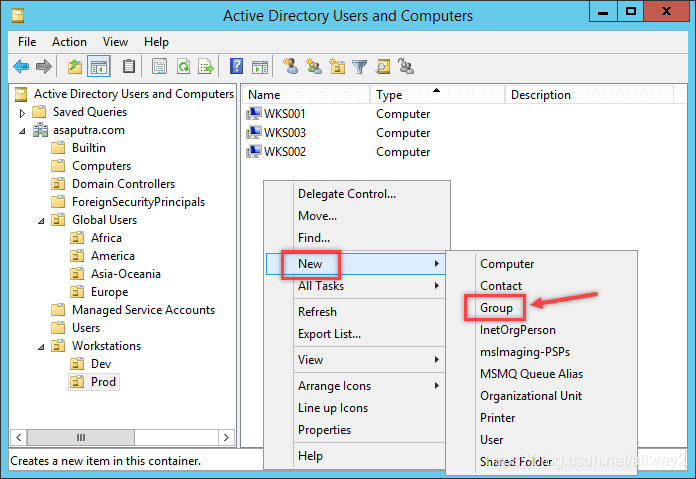Click the blue Help question-mark icon
Screen dimensions: 696x479
point(237,67)
